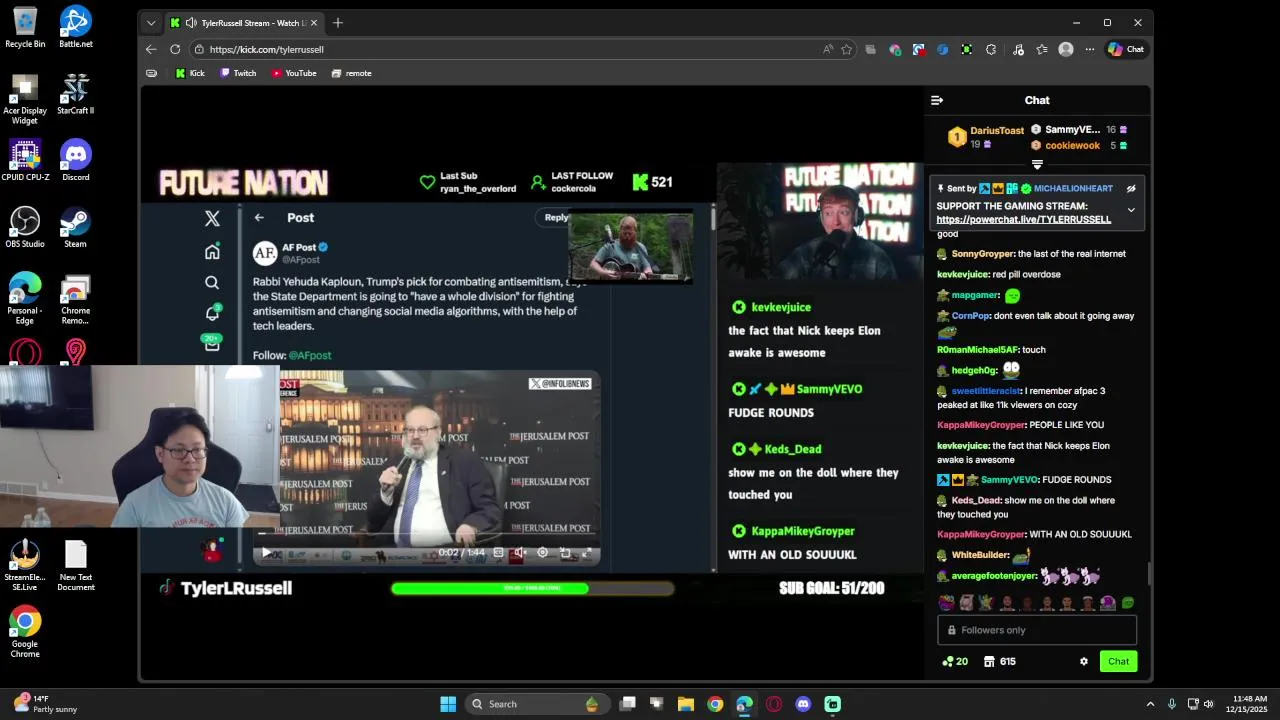
Task: Open the Favorites list icon
Action: coord(1042,49)
